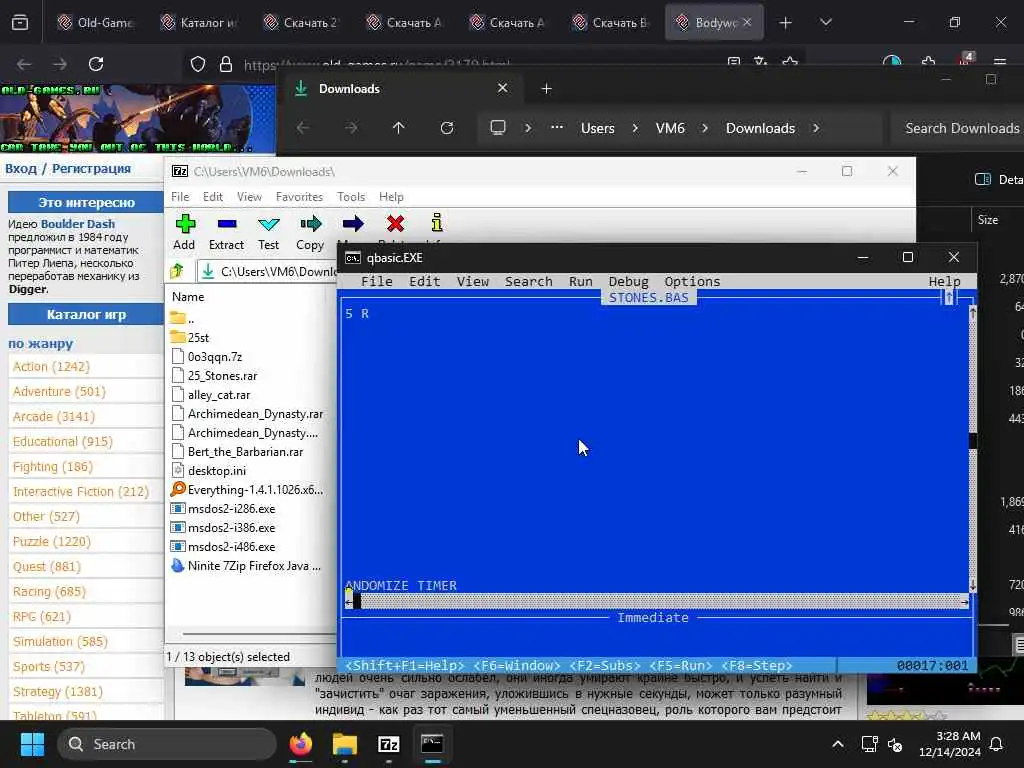Click the Firefox tracking protection shield icon
This screenshot has width=1024, height=768.
[198, 64]
